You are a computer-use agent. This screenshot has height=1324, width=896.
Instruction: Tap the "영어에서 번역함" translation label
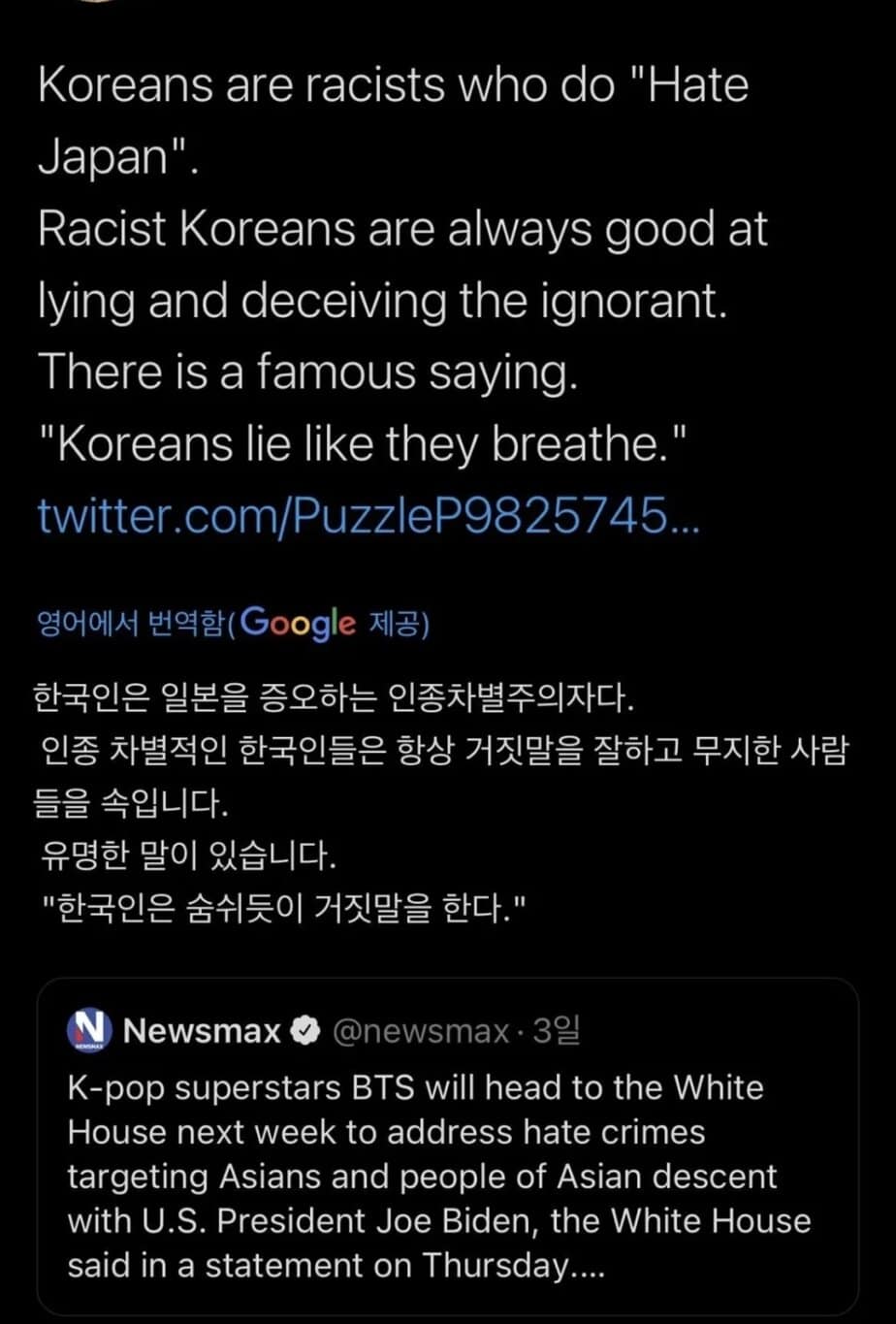point(130,623)
